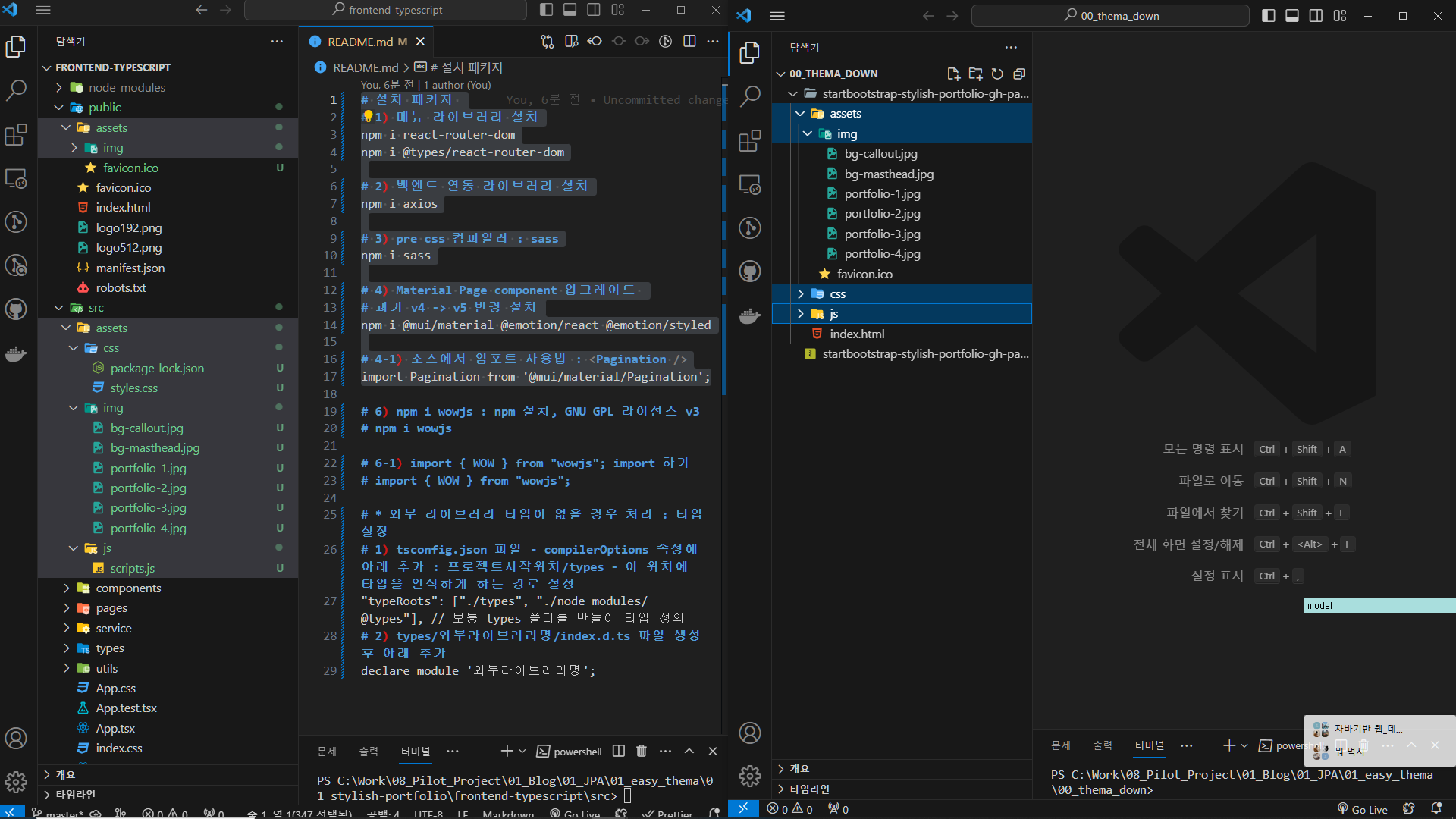
Task: Open new-terminal profile dropdown in left window
Action: [x=522, y=751]
